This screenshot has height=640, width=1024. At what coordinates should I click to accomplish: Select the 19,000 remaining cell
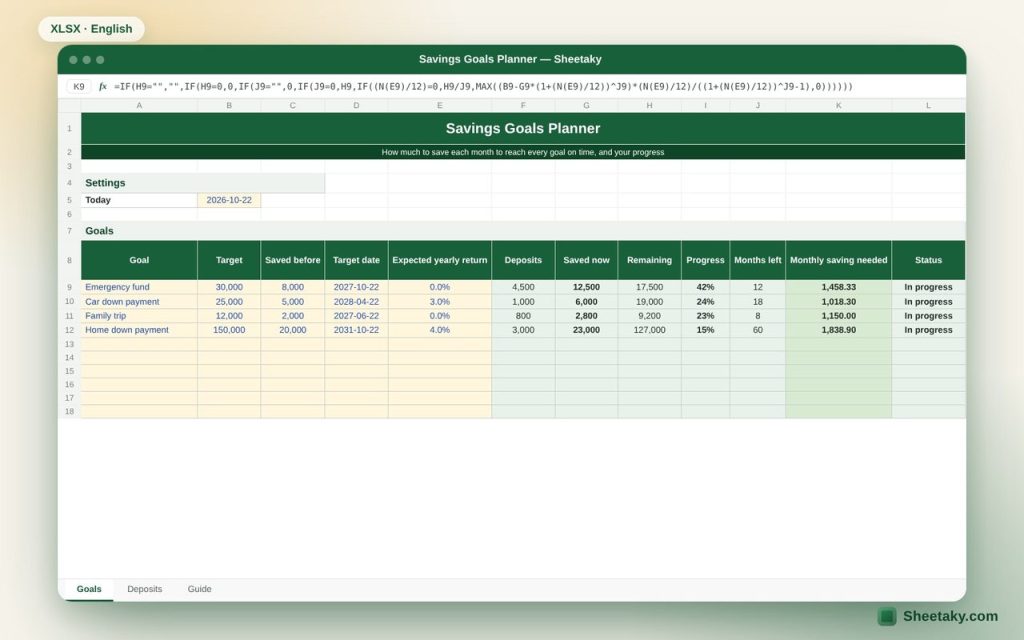coord(649,302)
